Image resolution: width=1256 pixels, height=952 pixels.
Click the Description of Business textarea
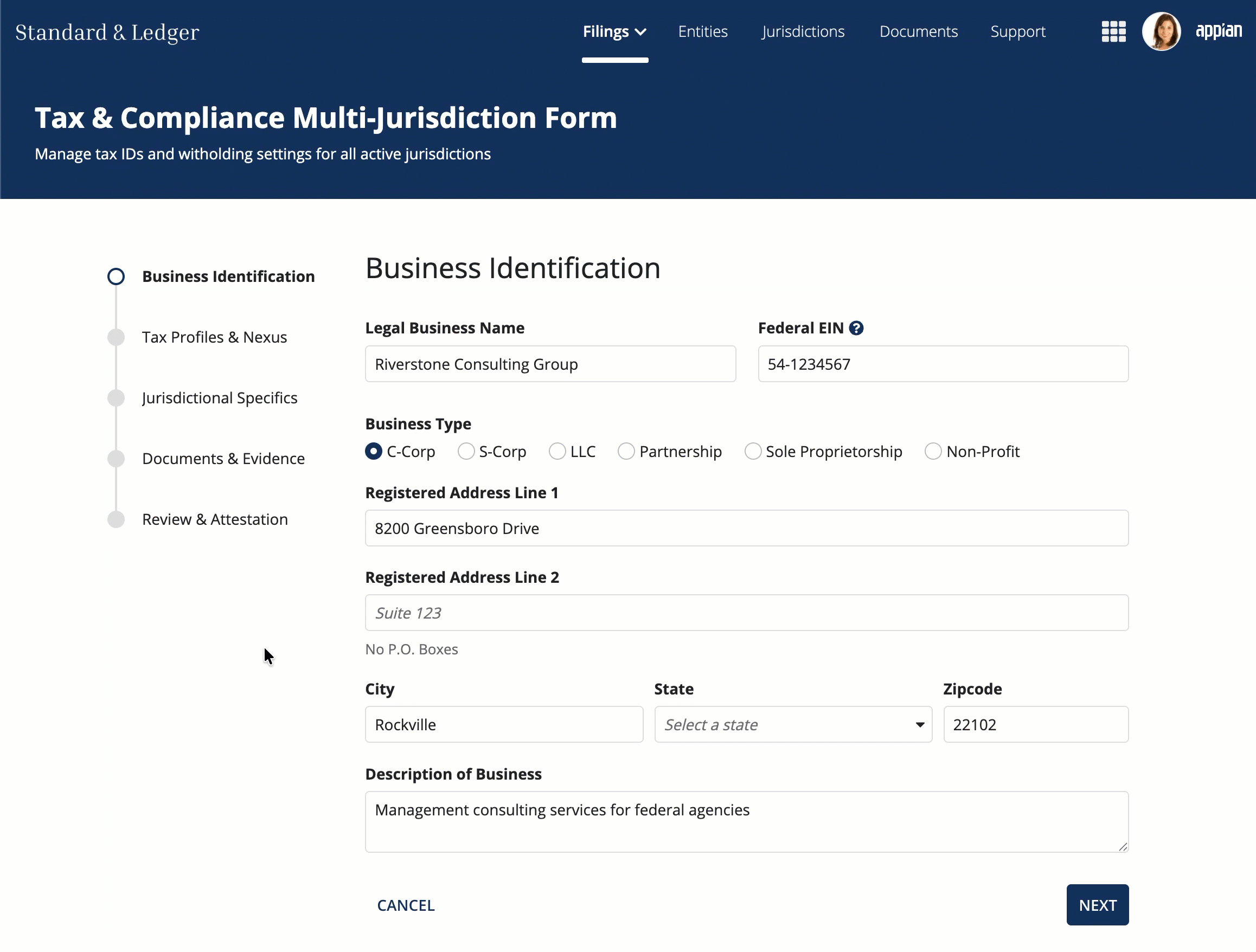coord(747,821)
